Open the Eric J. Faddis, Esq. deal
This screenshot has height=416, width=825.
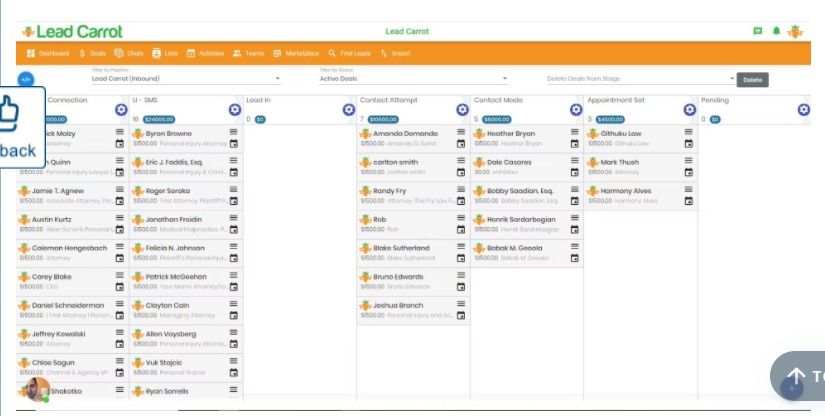coord(186,167)
